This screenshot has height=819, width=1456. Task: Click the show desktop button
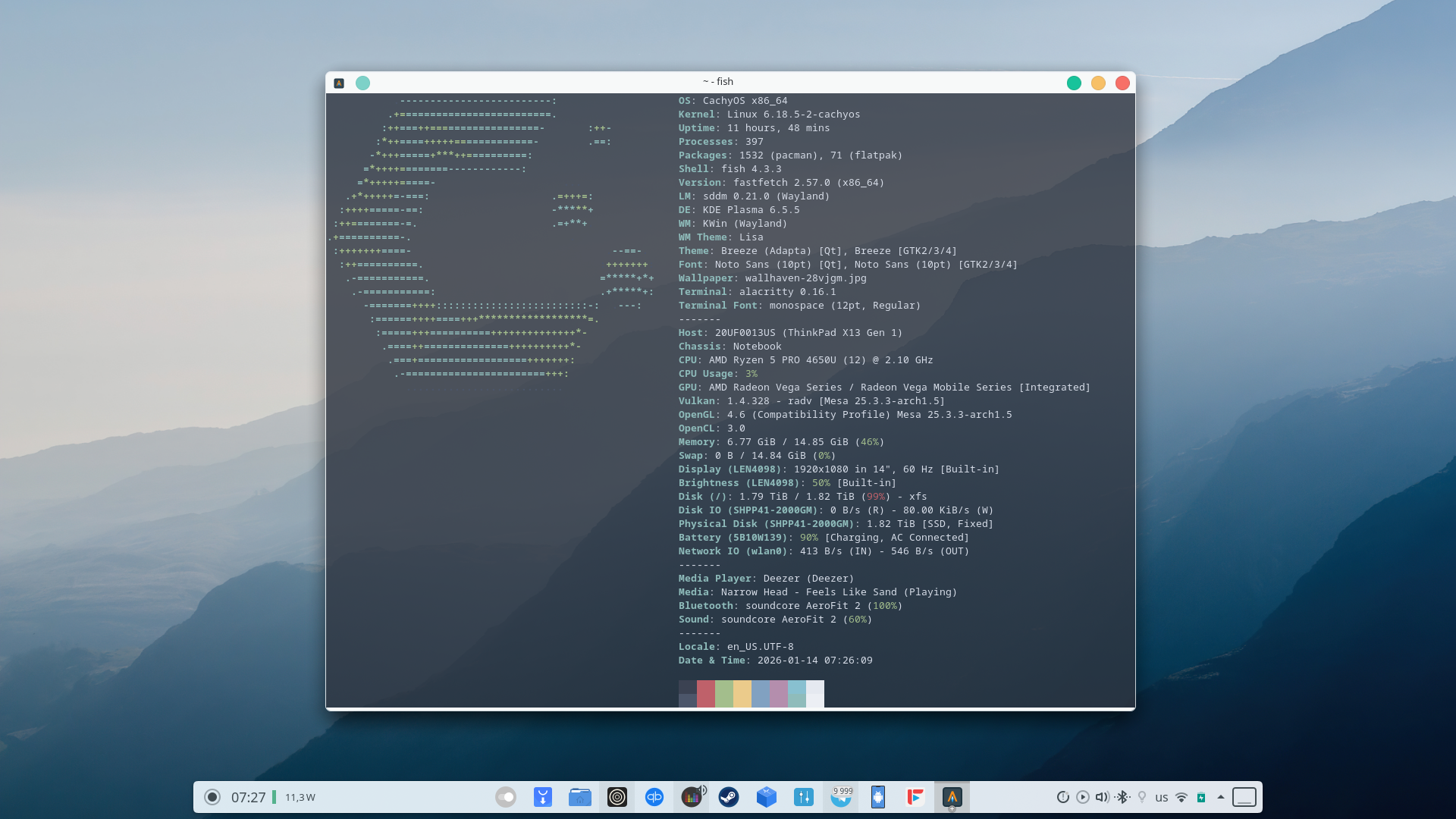[1244, 797]
